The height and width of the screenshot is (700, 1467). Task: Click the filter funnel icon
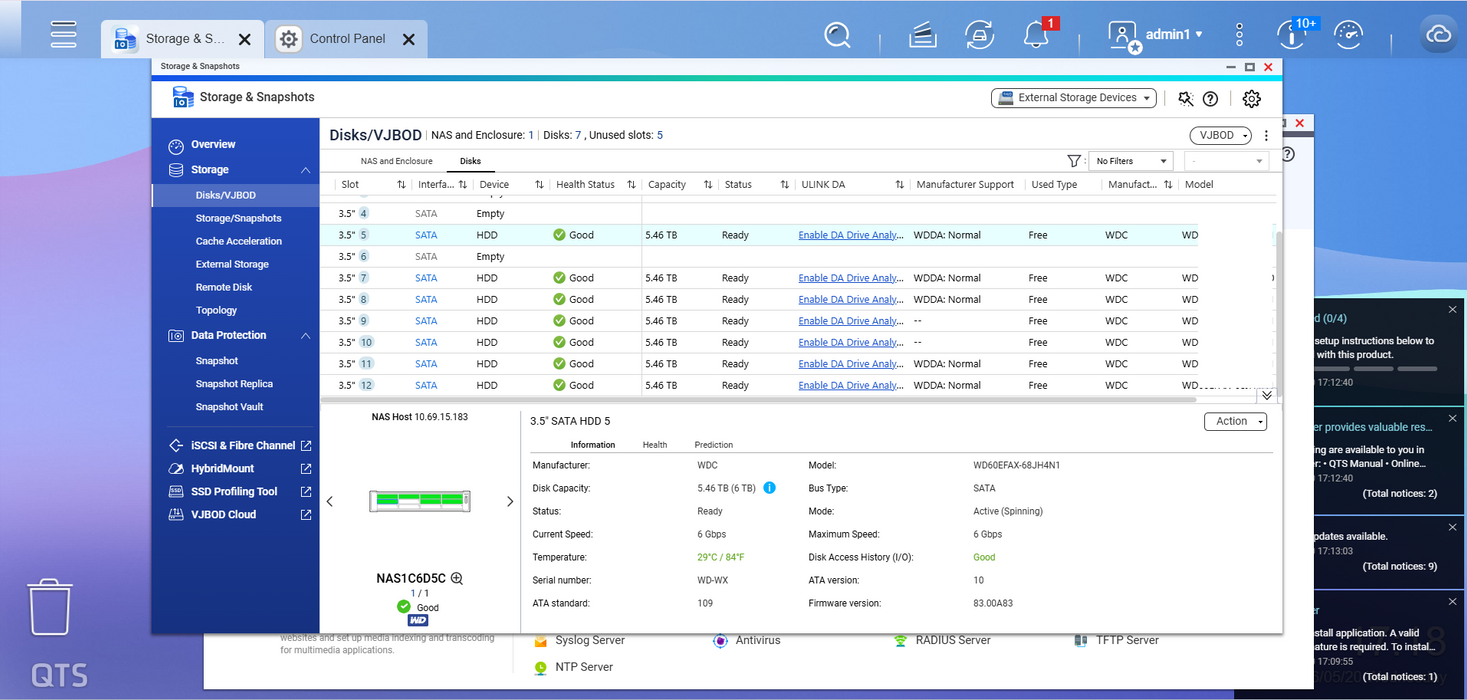coord(1074,161)
